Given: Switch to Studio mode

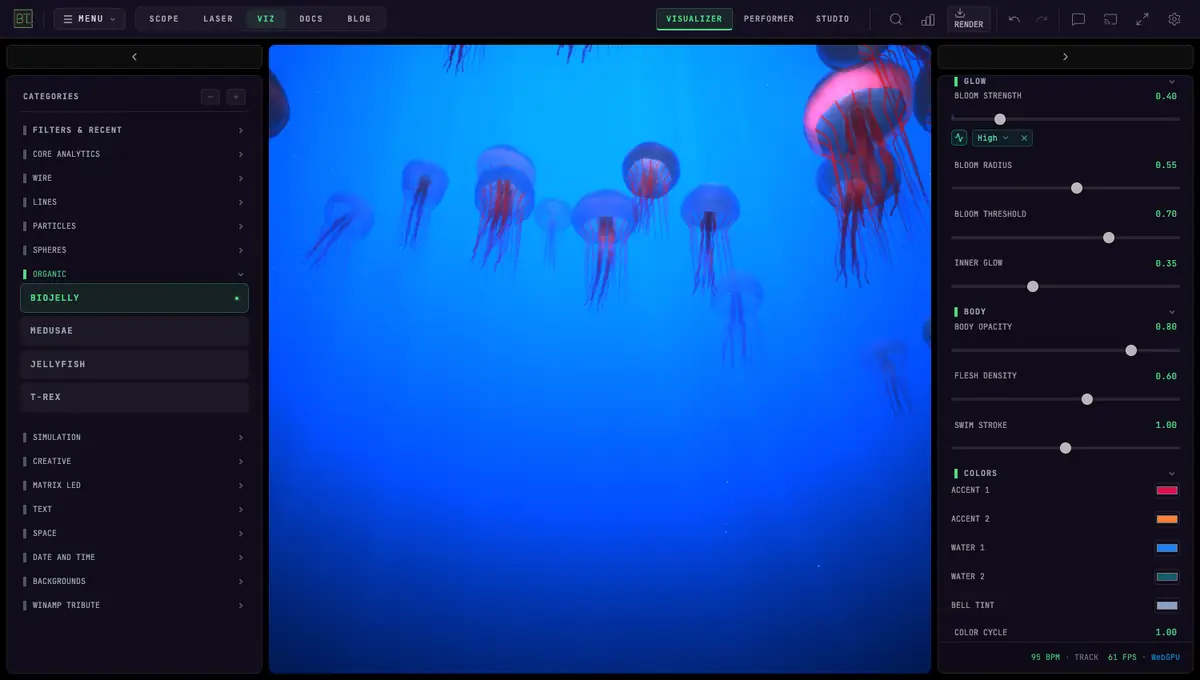Looking at the screenshot, I should [832, 19].
